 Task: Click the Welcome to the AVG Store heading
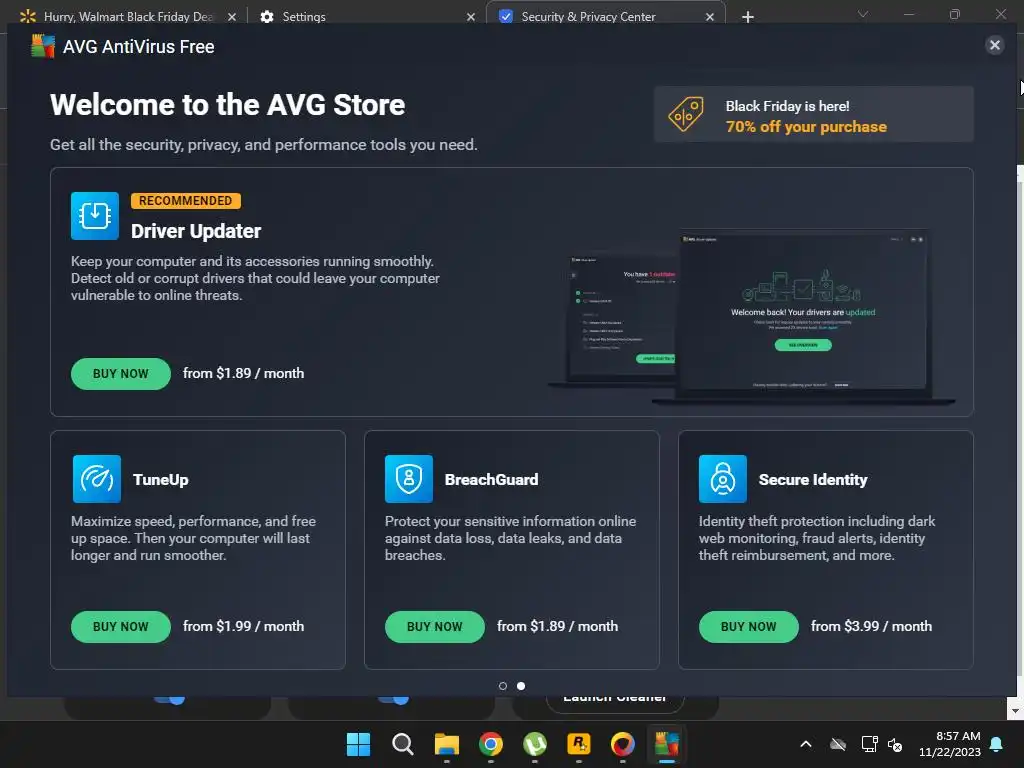coord(227,104)
